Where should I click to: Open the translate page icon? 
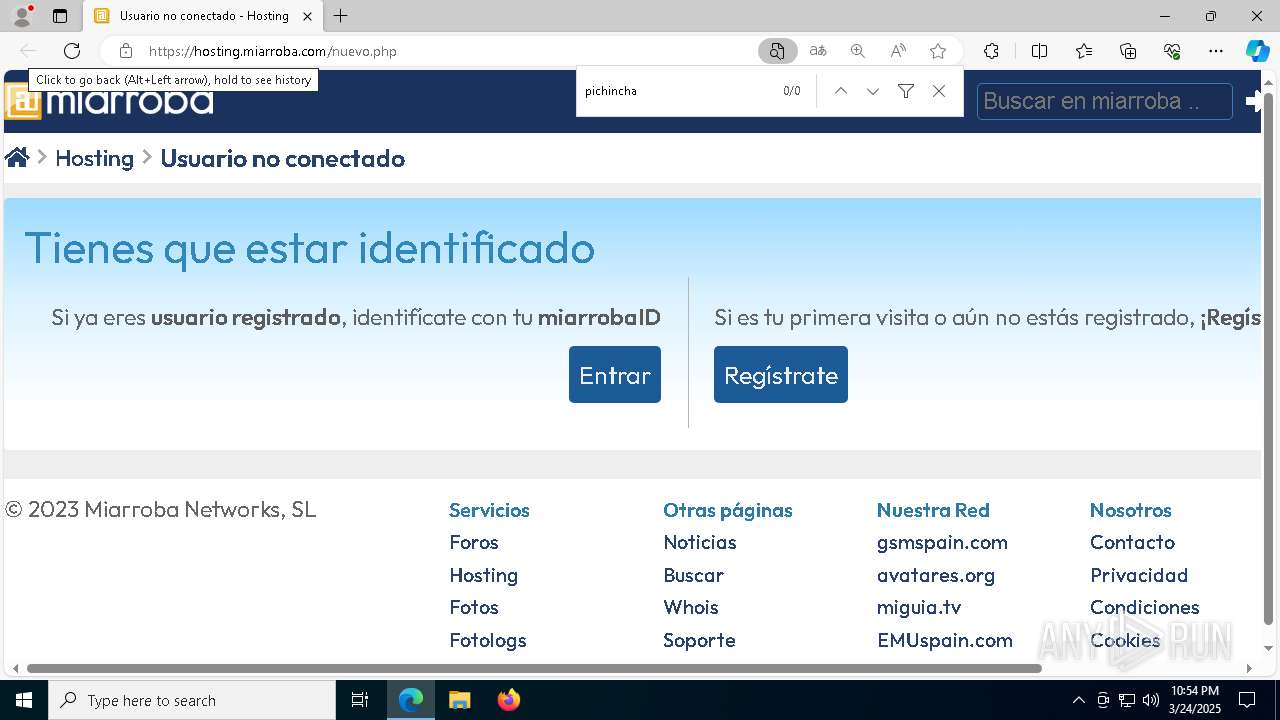coord(818,51)
